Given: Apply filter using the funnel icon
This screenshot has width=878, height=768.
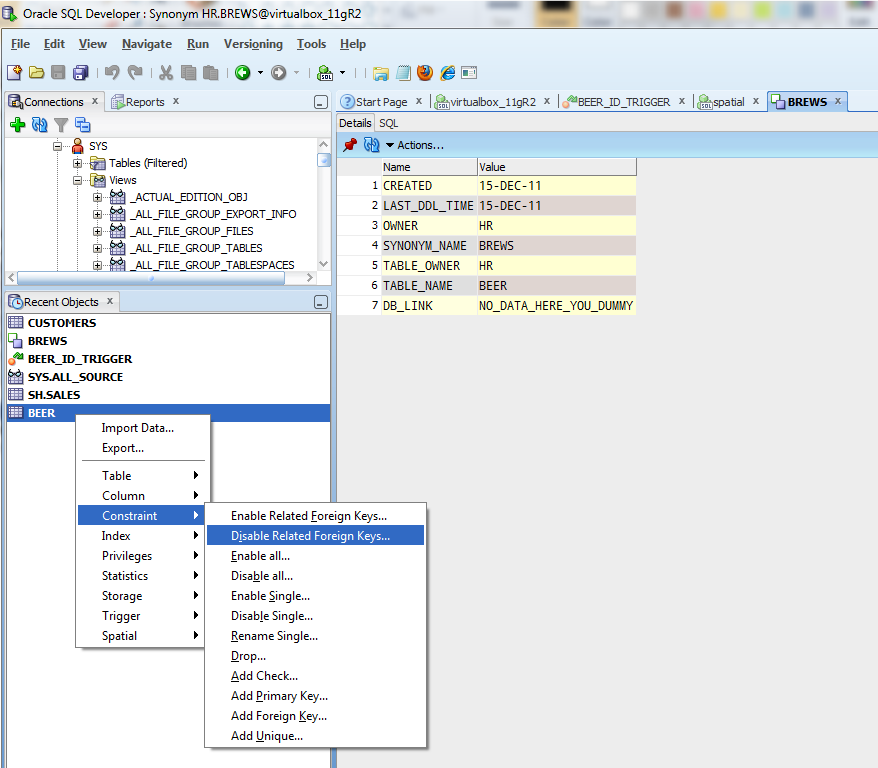Looking at the screenshot, I should tap(61, 125).
